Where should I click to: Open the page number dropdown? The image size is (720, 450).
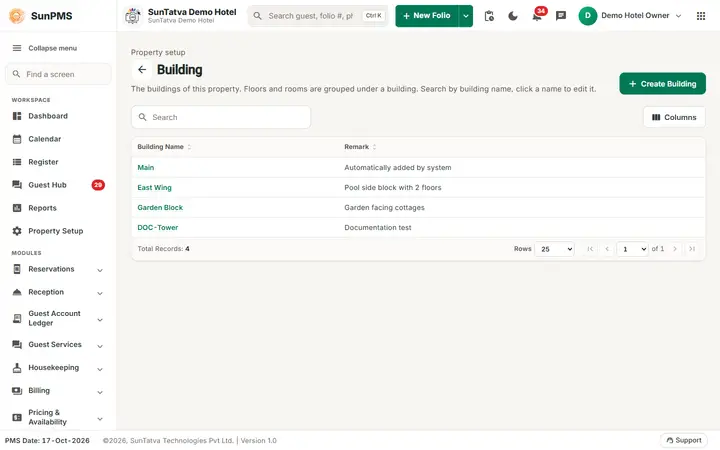point(632,249)
